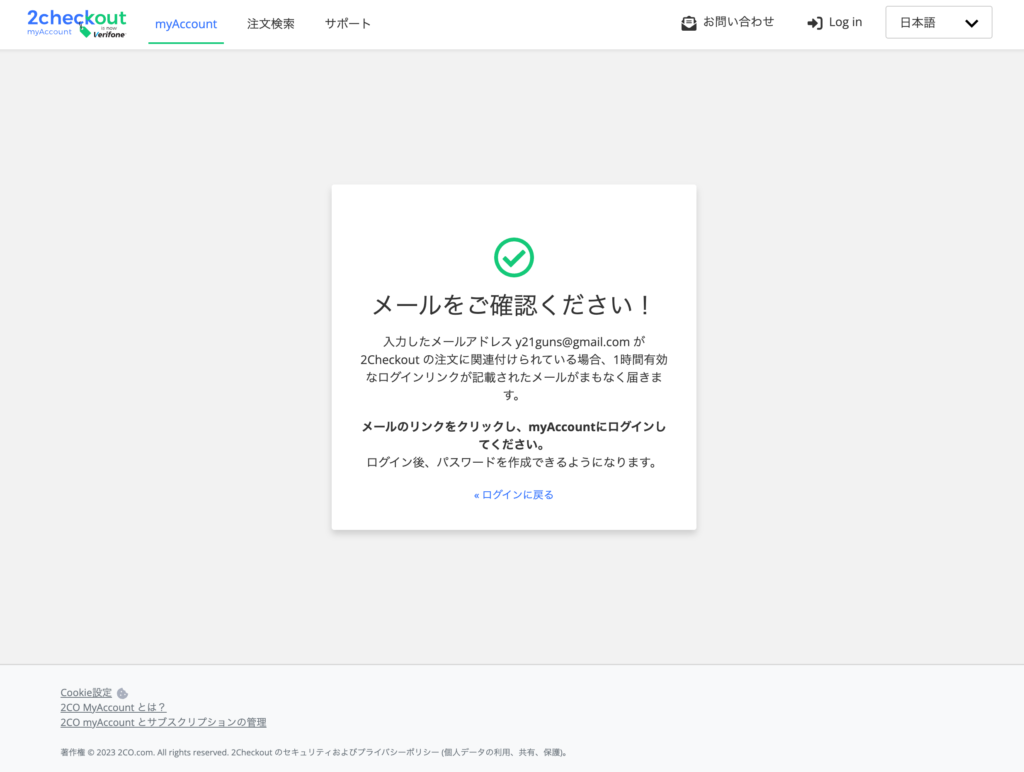
Task: Go to the サポート tab
Action: 347,24
